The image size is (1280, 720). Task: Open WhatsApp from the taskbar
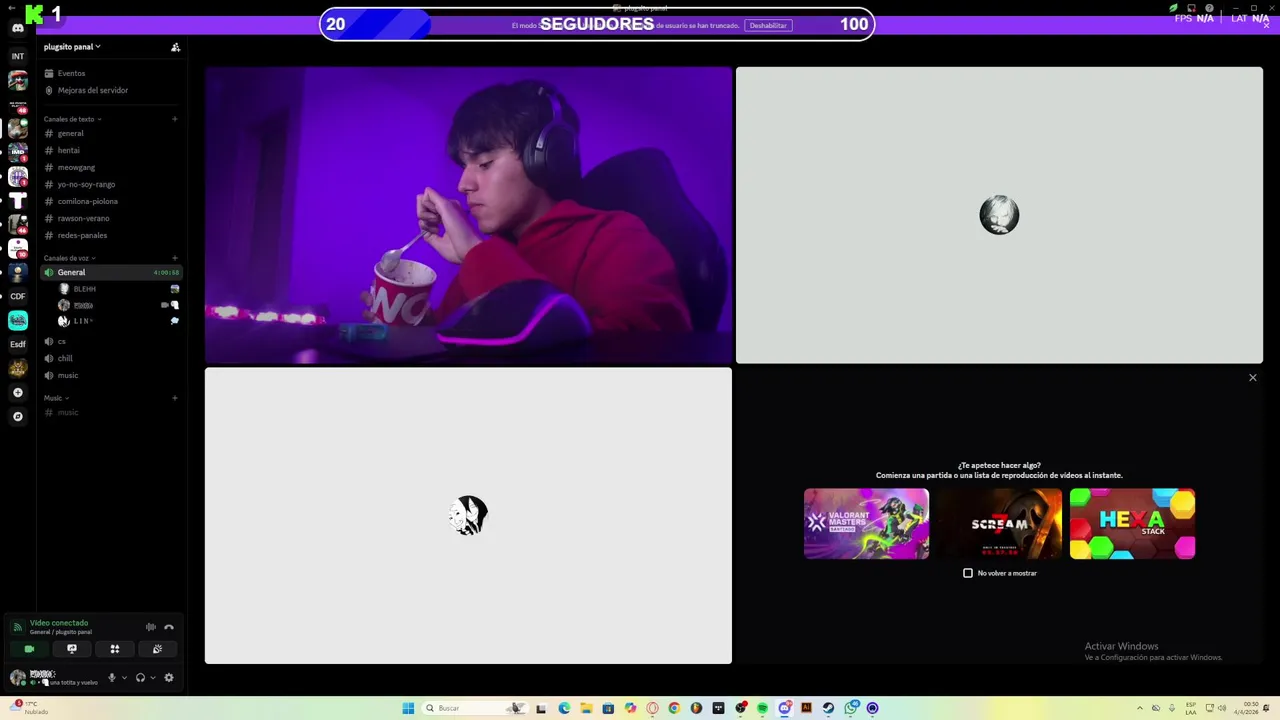point(850,708)
